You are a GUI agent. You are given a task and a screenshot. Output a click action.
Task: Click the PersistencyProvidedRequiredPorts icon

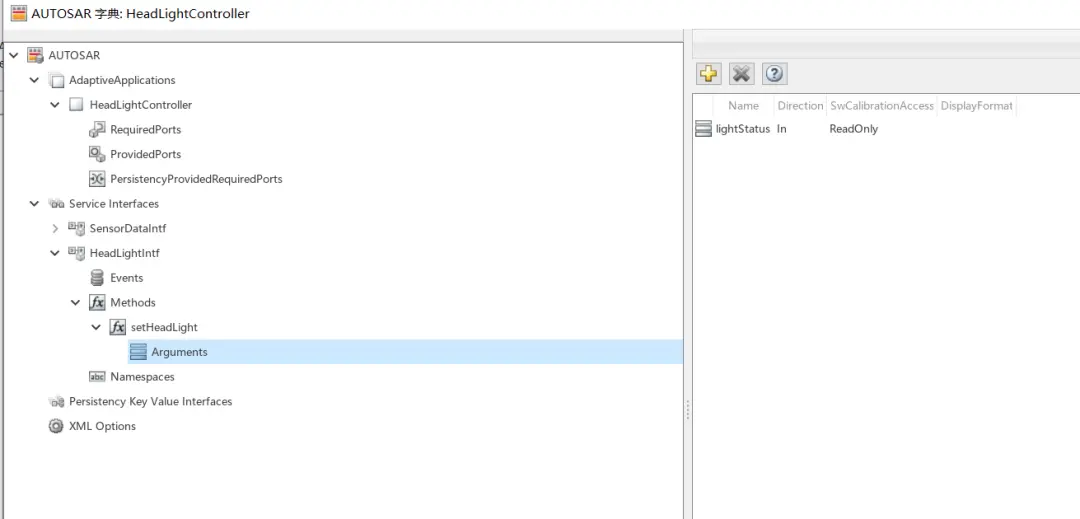[97, 179]
